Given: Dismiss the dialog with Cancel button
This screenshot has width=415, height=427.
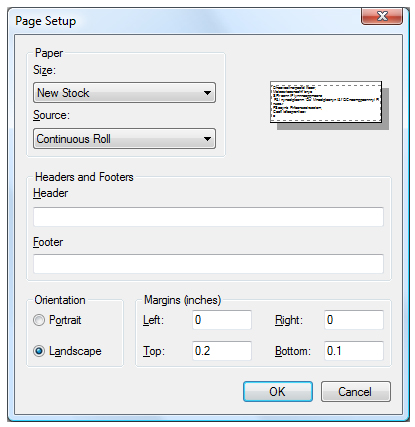Looking at the screenshot, I should (356, 392).
